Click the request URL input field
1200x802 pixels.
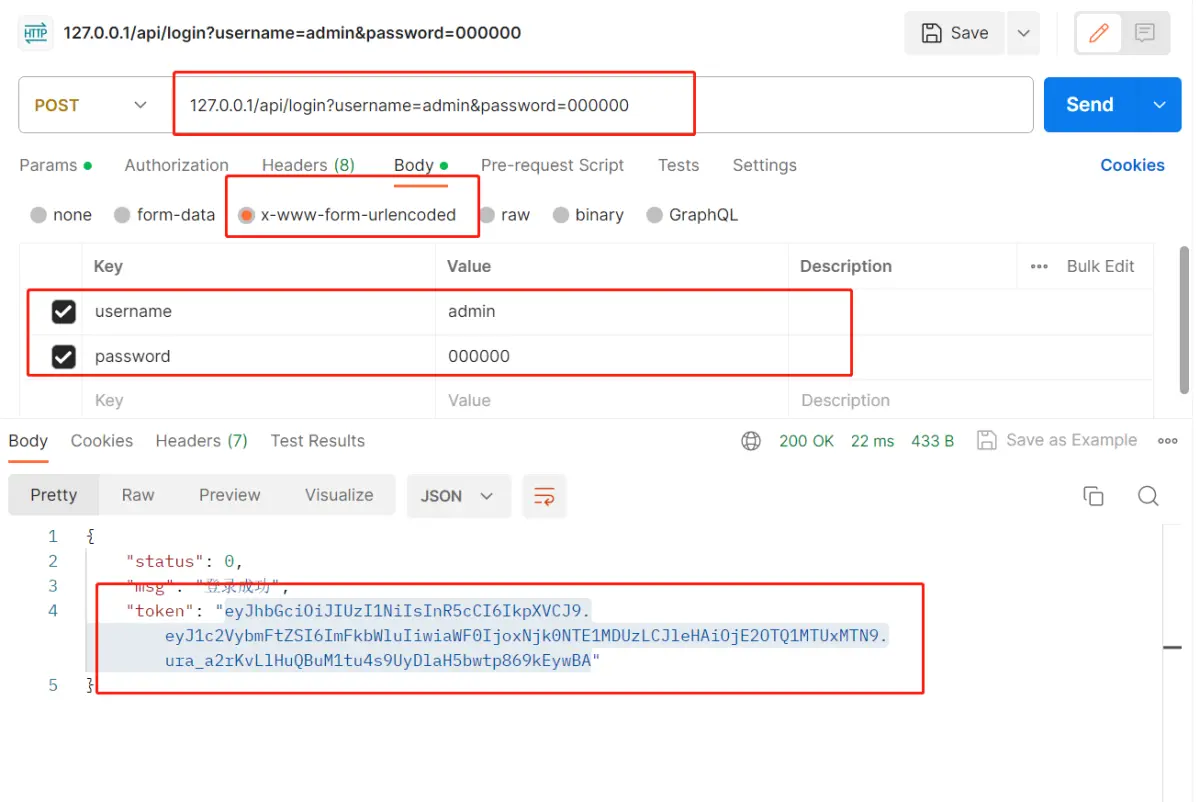(x=603, y=105)
